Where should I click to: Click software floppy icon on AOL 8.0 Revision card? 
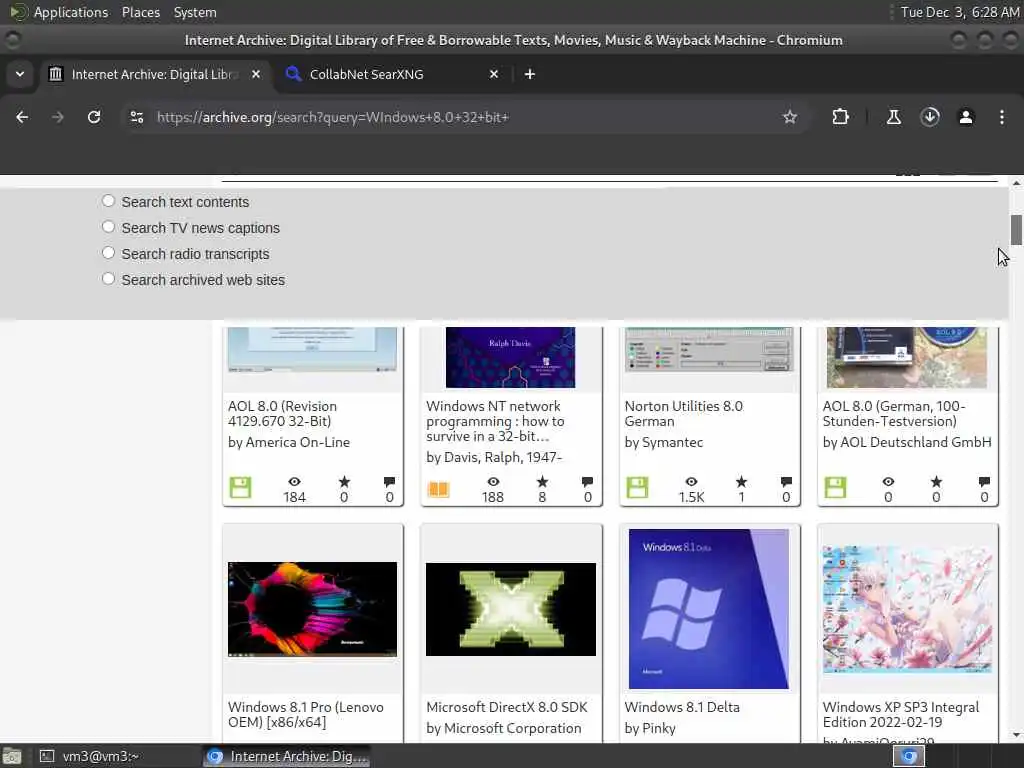click(240, 487)
